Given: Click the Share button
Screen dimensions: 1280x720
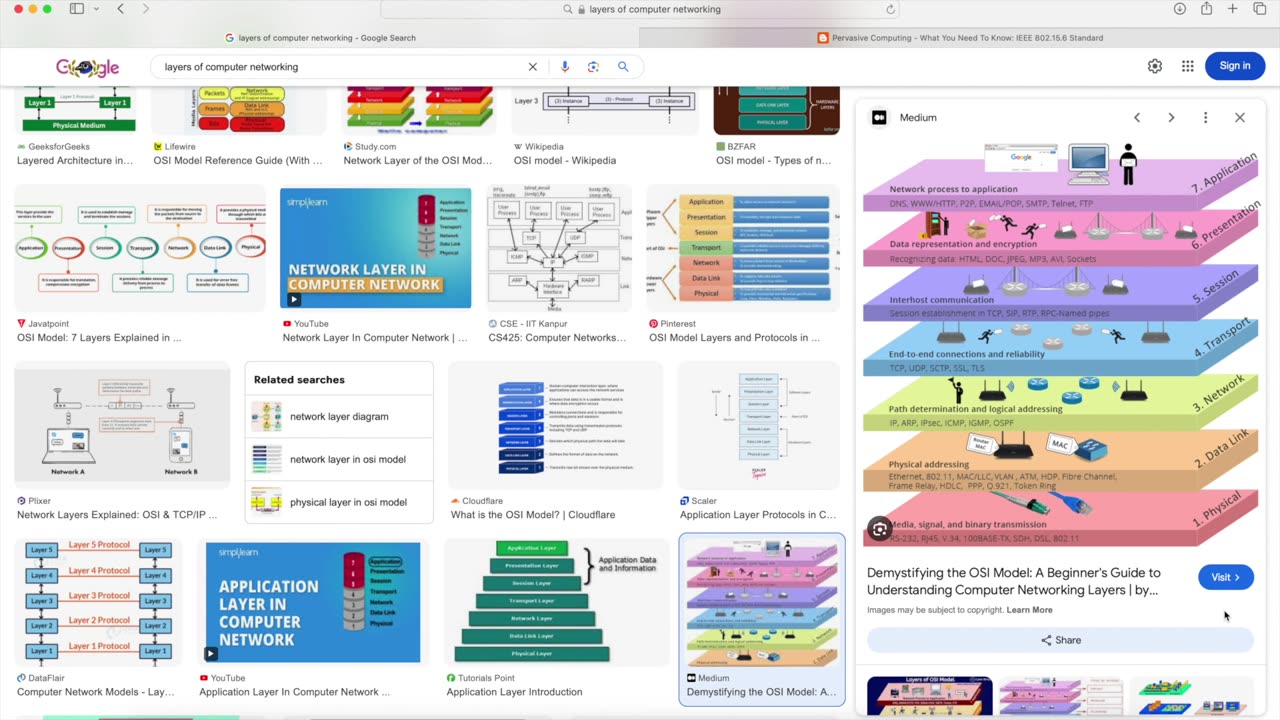Looking at the screenshot, I should 1060,640.
